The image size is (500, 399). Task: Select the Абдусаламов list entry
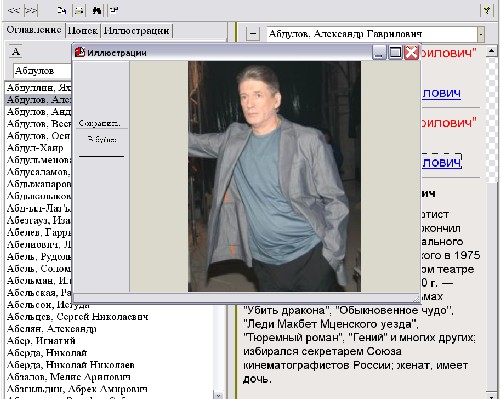tap(39, 172)
